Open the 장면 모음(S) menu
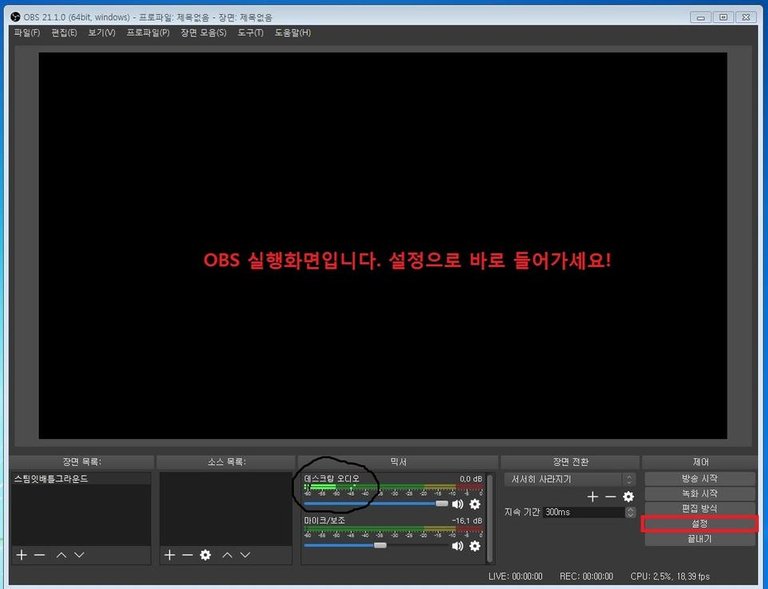The image size is (768, 589). coord(203,33)
